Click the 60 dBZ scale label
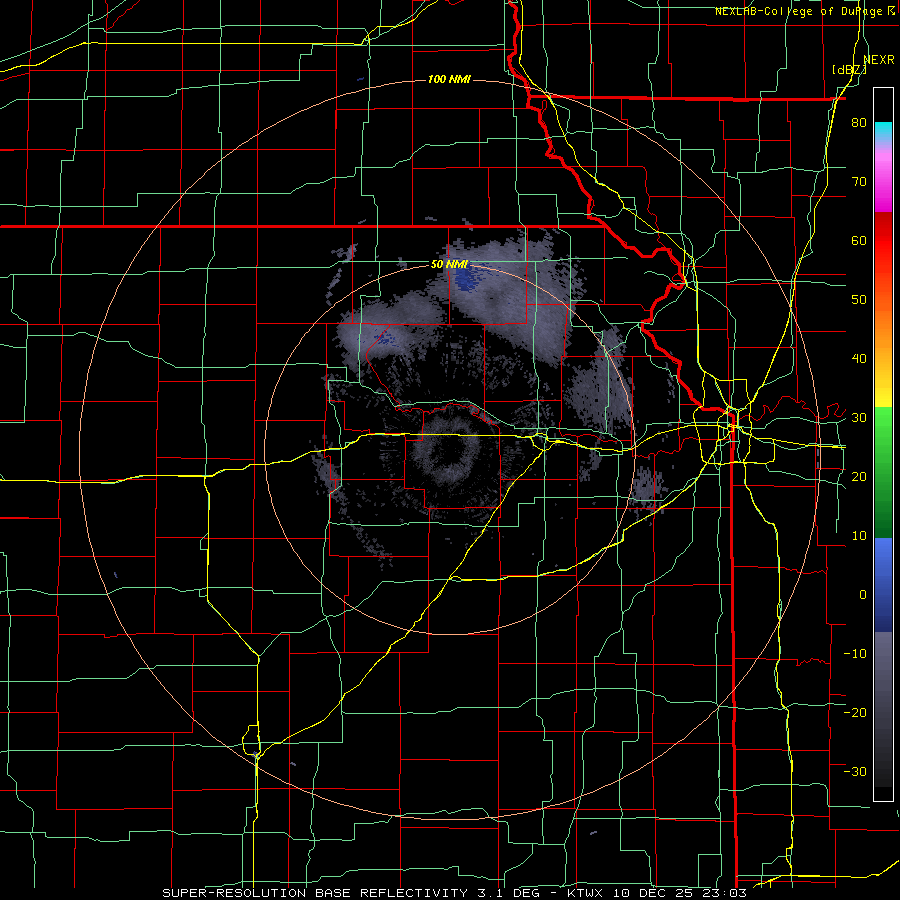 pos(859,240)
